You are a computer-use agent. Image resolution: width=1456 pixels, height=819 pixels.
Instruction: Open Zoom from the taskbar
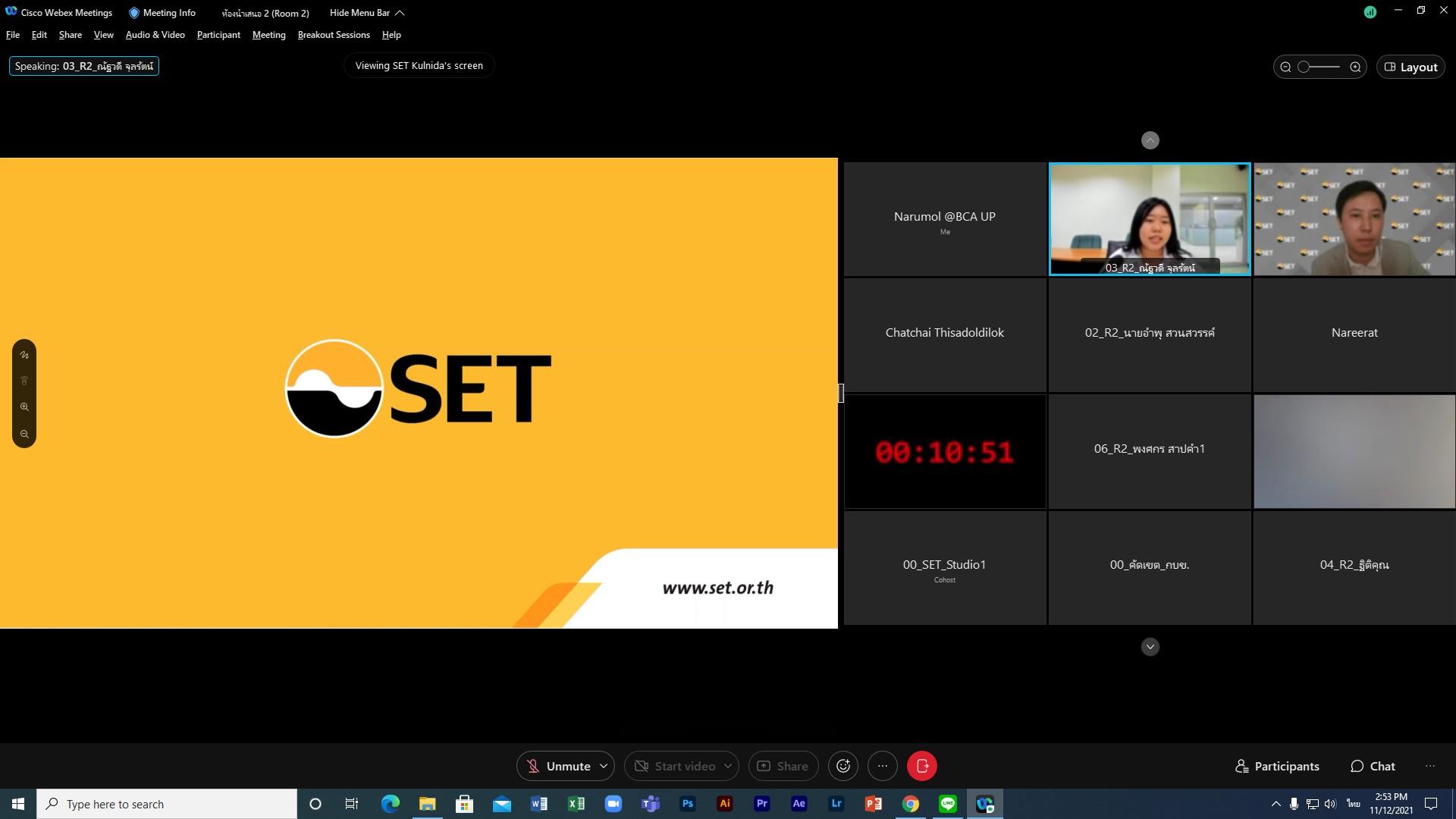613,804
